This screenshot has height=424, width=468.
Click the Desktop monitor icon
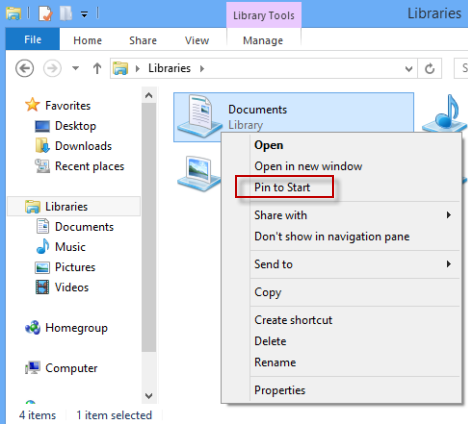pos(42,126)
